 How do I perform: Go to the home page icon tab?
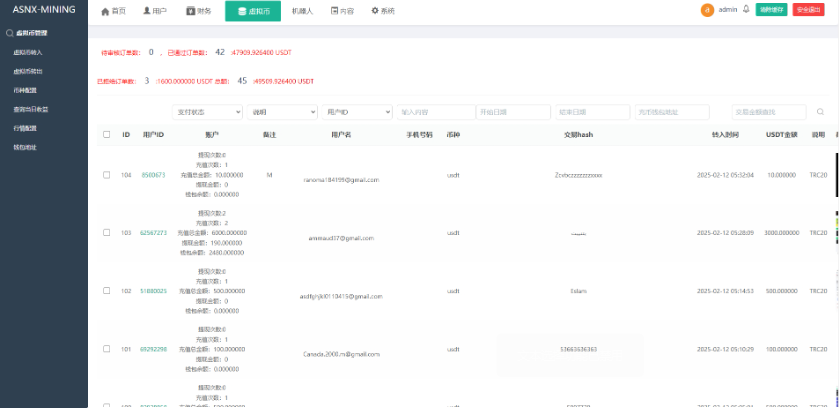click(x=113, y=11)
